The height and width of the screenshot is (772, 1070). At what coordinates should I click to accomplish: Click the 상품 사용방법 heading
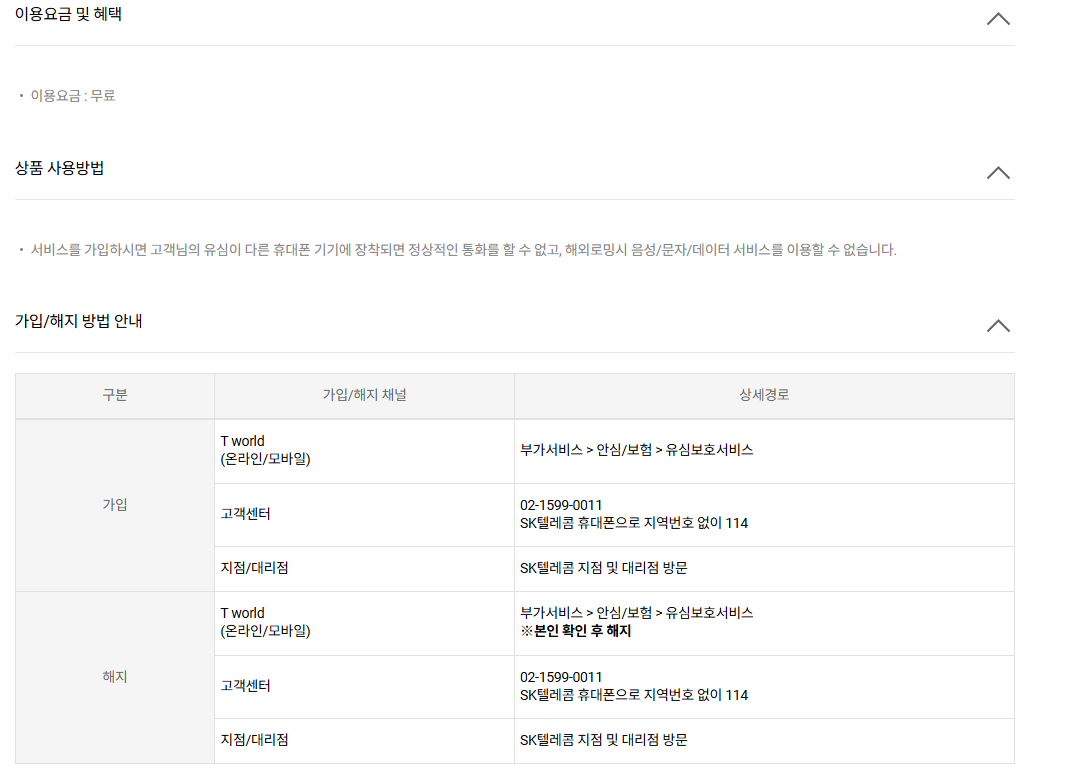pyautogui.click(x=59, y=168)
